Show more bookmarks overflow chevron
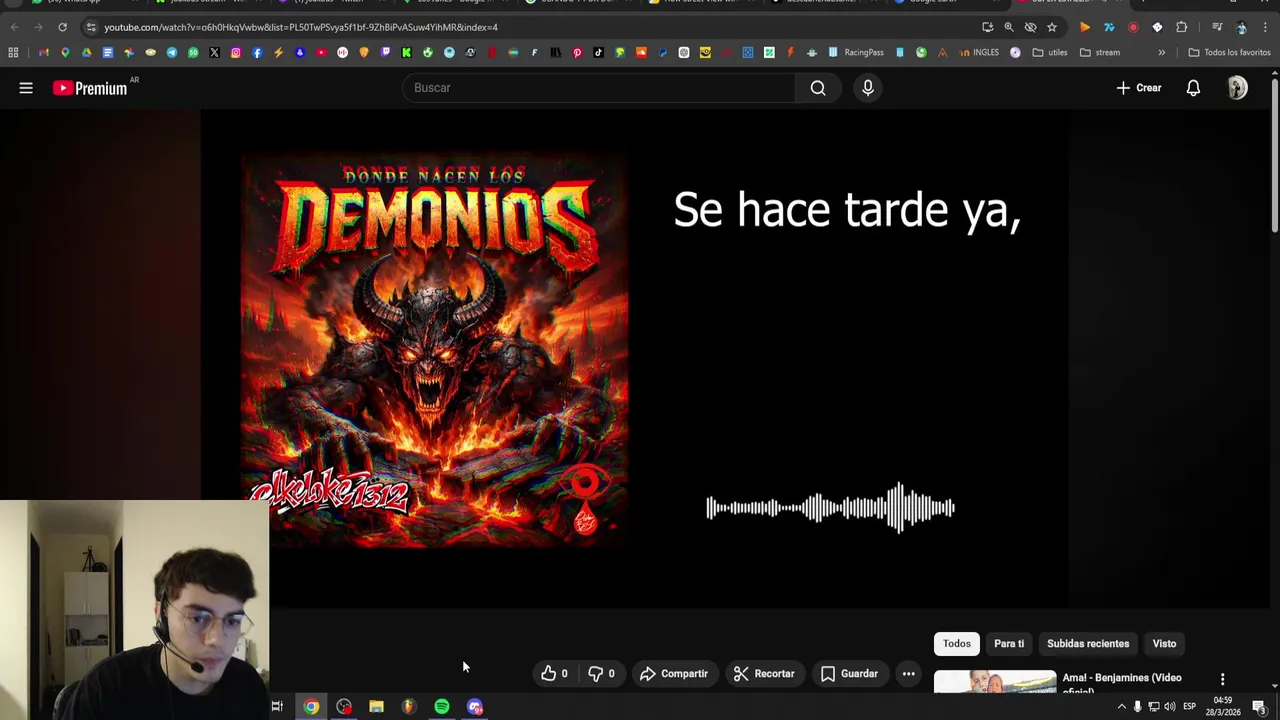Screen dimensions: 1280x720 pyautogui.click(x=1161, y=52)
